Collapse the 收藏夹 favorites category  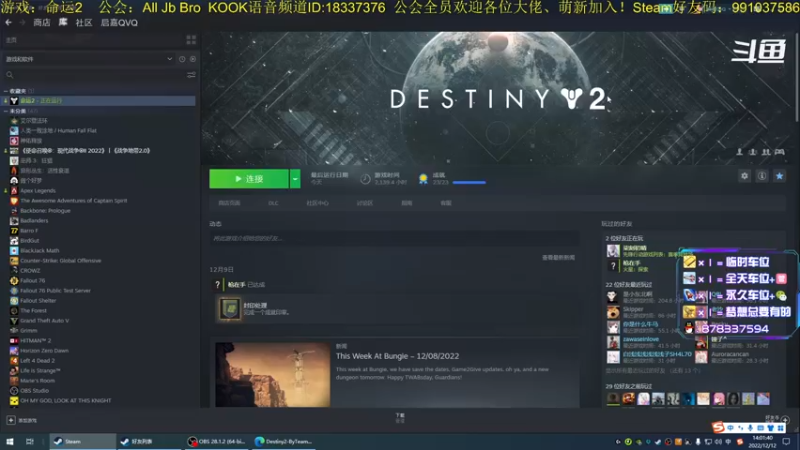[6, 91]
